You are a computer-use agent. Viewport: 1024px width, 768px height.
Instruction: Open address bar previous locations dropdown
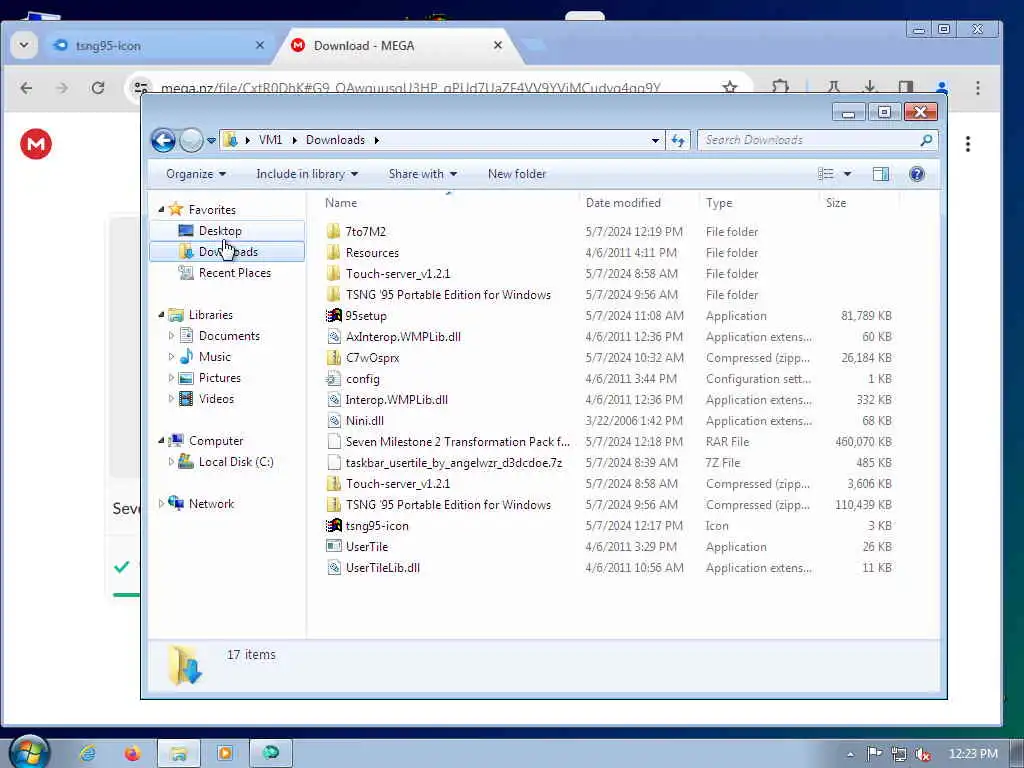click(655, 140)
